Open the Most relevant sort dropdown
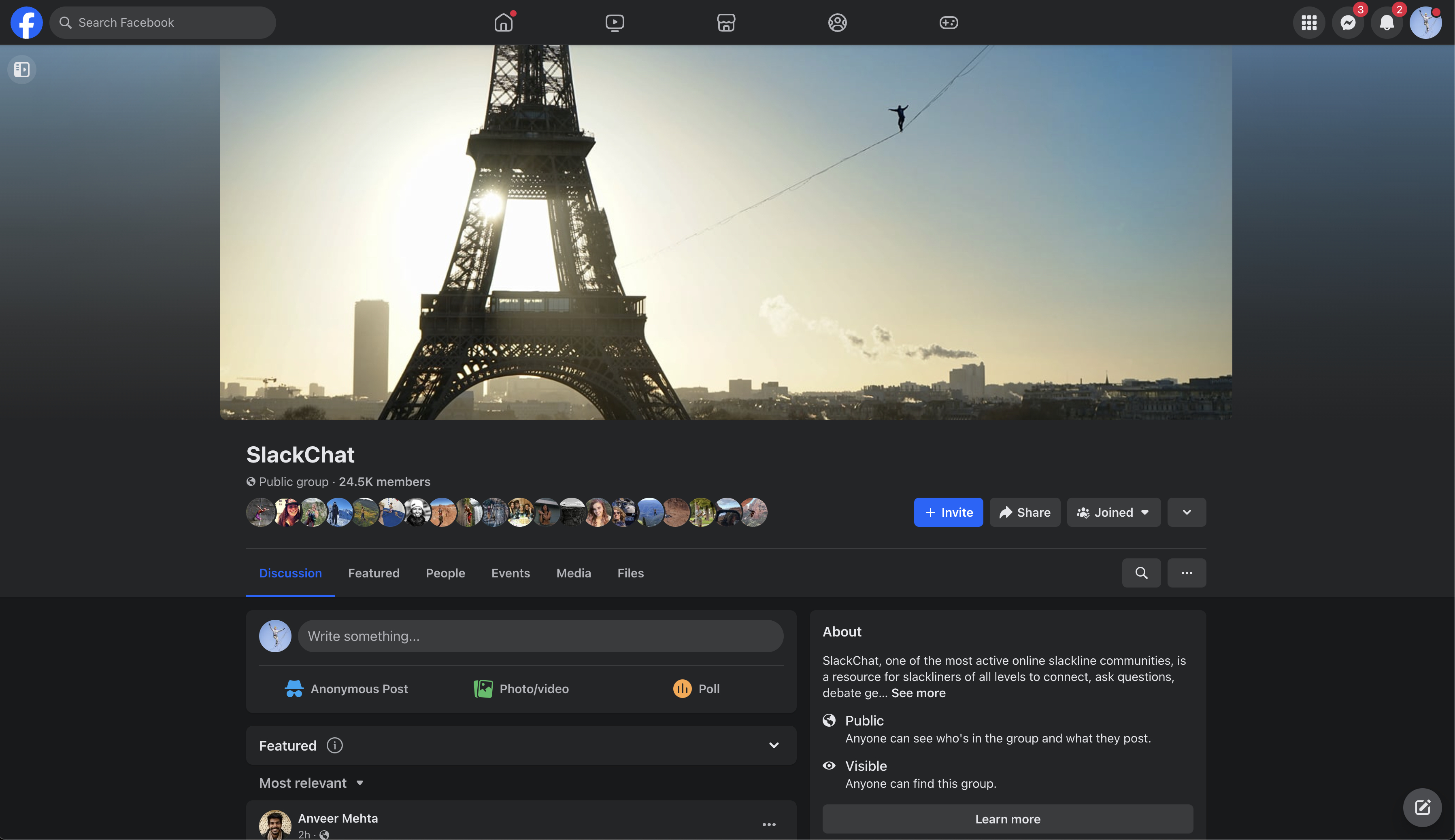Image resolution: width=1455 pixels, height=840 pixels. (x=311, y=783)
